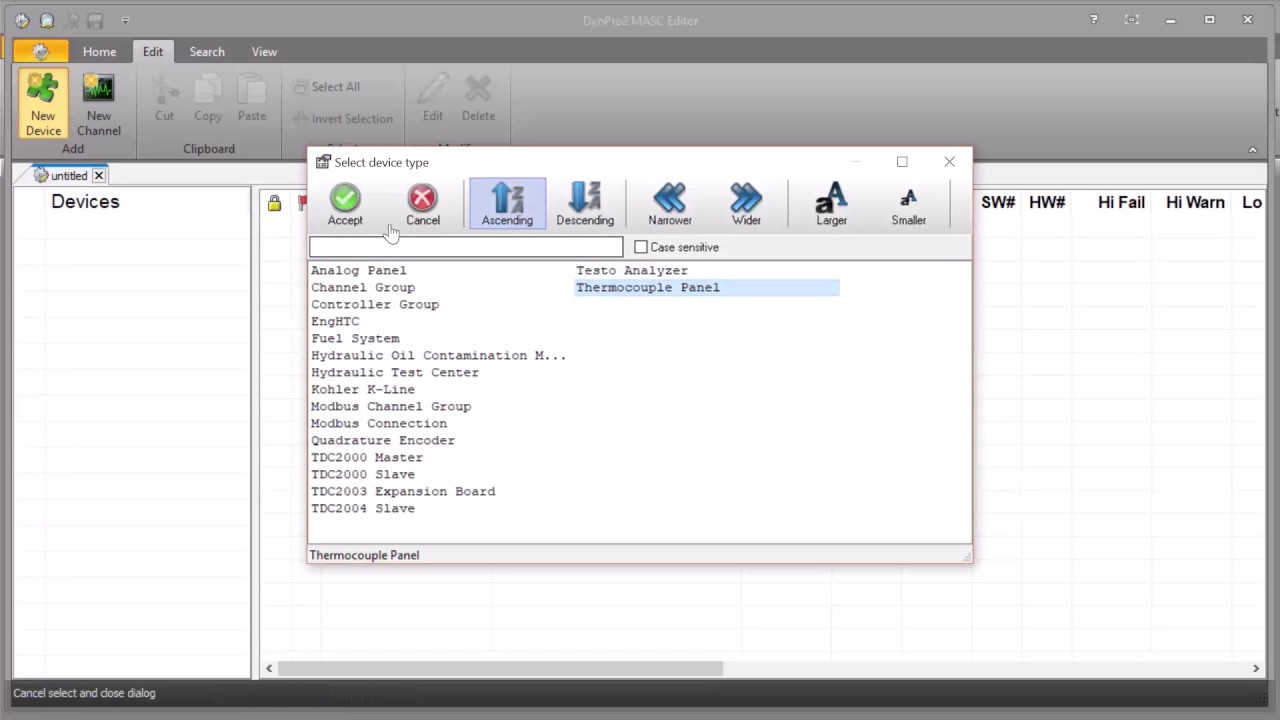Close the Select device type dialog
This screenshot has width=1280, height=720.
click(949, 162)
